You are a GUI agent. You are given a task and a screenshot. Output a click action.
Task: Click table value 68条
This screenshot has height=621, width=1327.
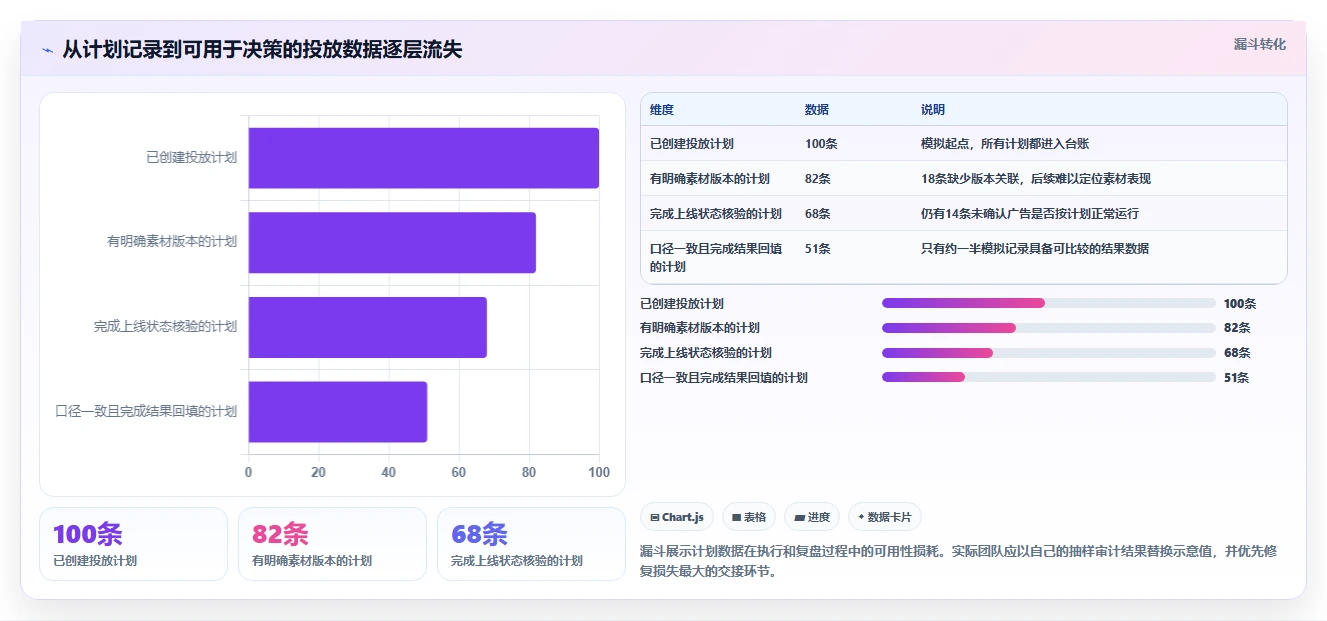(x=818, y=214)
